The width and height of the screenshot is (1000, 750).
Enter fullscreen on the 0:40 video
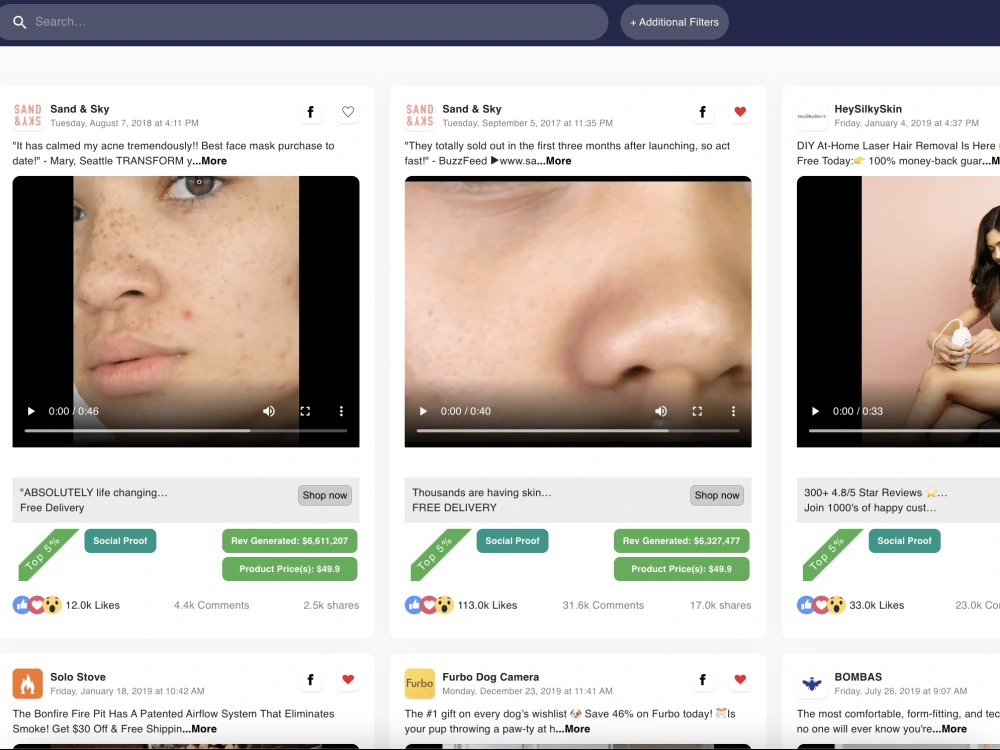698,411
